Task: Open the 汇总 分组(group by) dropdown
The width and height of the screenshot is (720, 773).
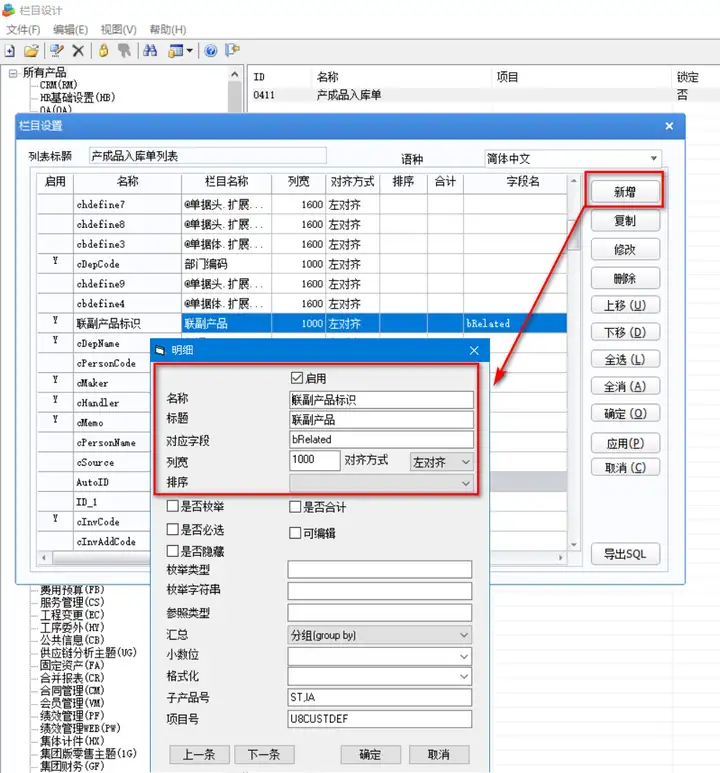Action: point(379,635)
